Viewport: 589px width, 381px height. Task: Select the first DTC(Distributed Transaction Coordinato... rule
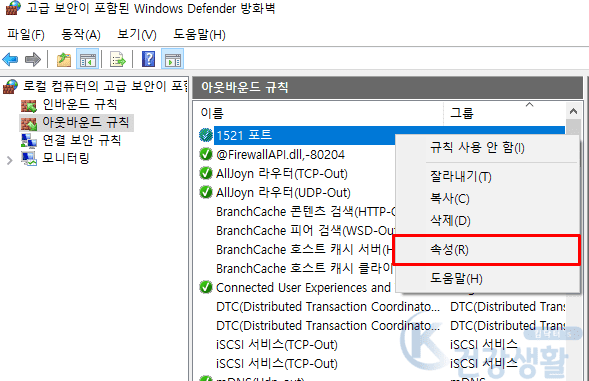(x=328, y=307)
